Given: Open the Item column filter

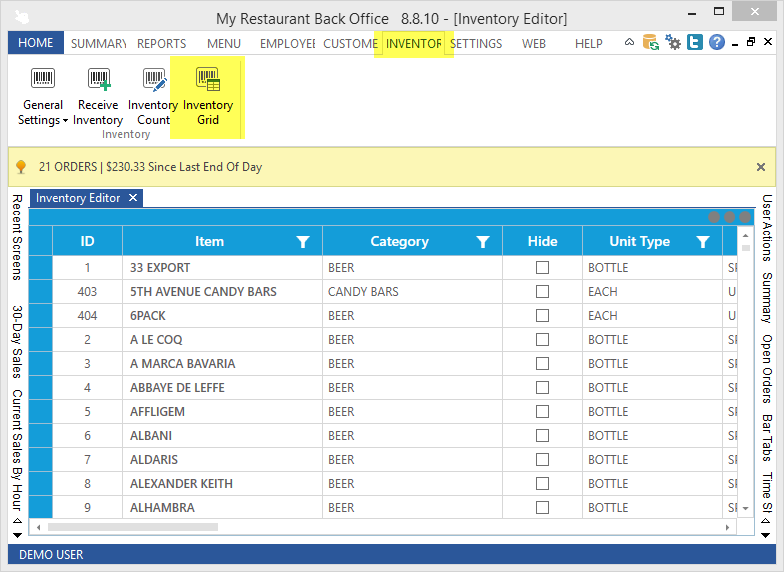Looking at the screenshot, I should click(303, 242).
